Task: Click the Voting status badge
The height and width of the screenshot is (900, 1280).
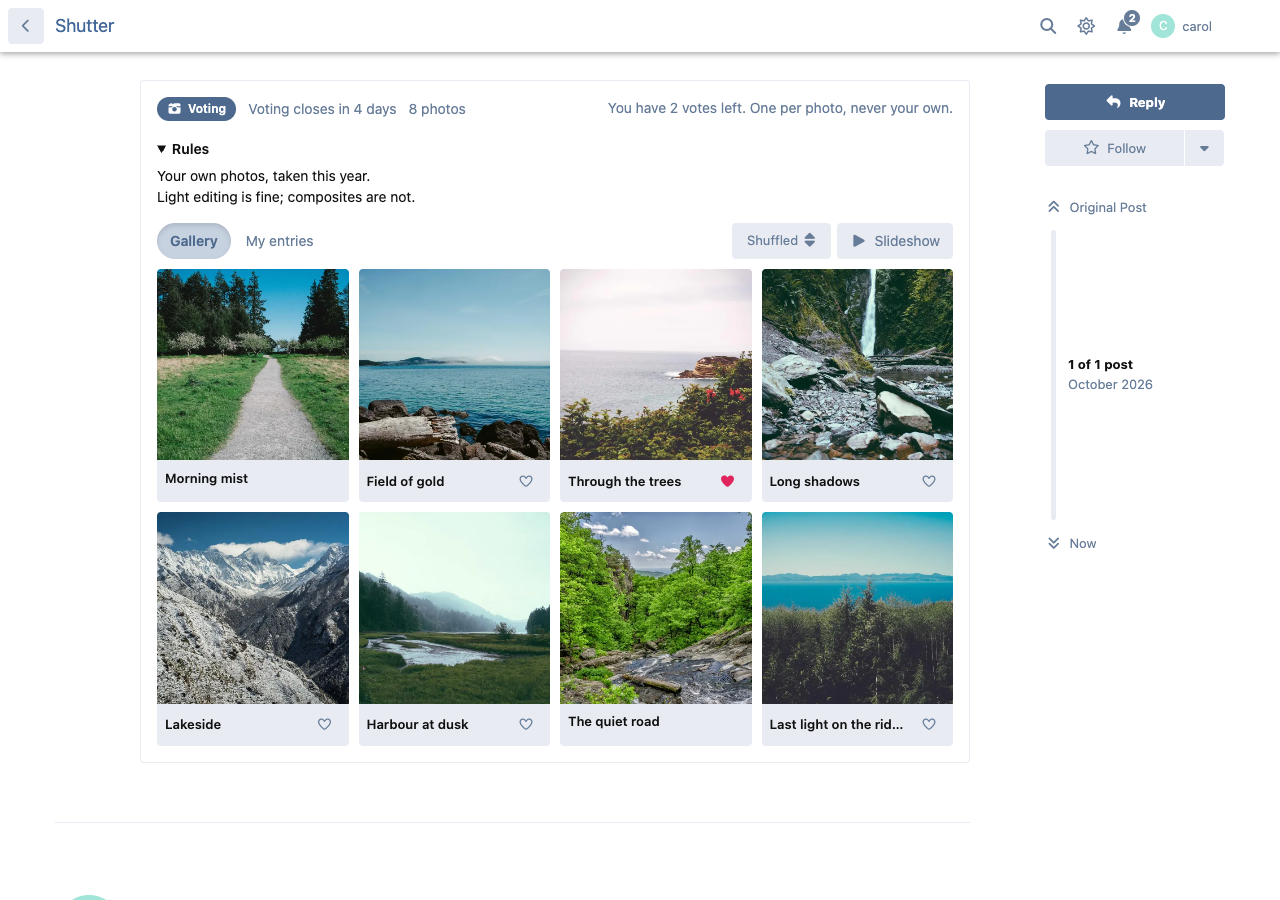Action: (196, 109)
